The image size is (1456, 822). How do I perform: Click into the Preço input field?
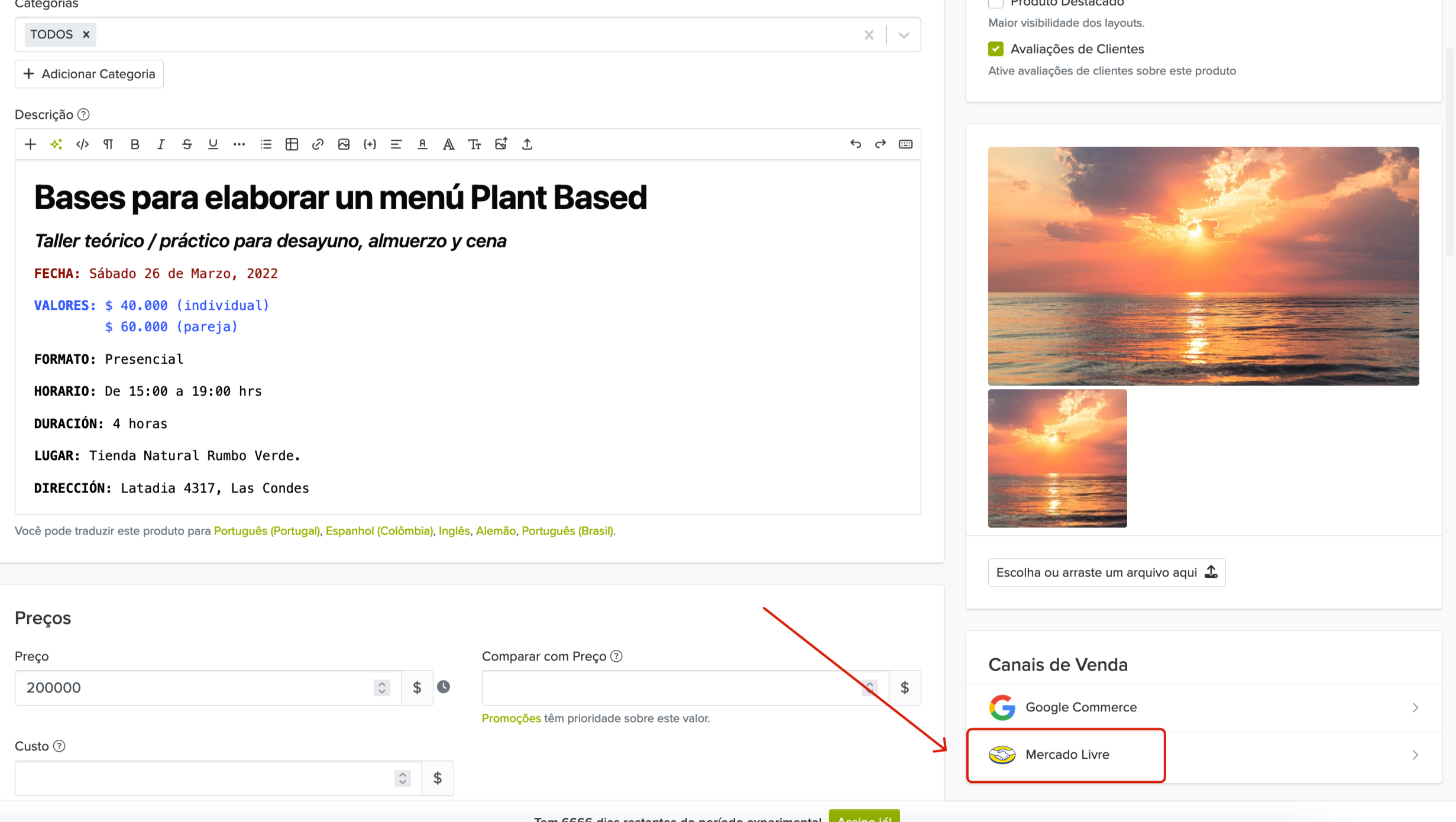click(x=195, y=688)
